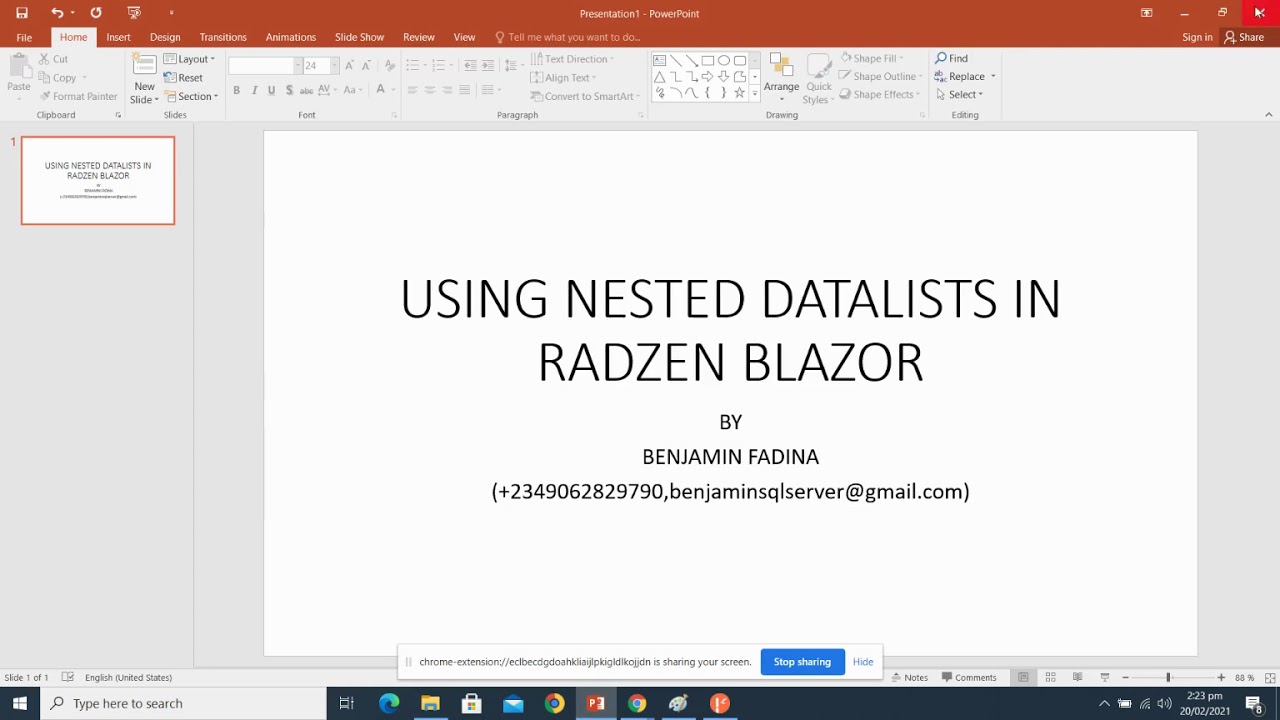Open the Comments pane
This screenshot has width=1280, height=720.
click(969, 677)
